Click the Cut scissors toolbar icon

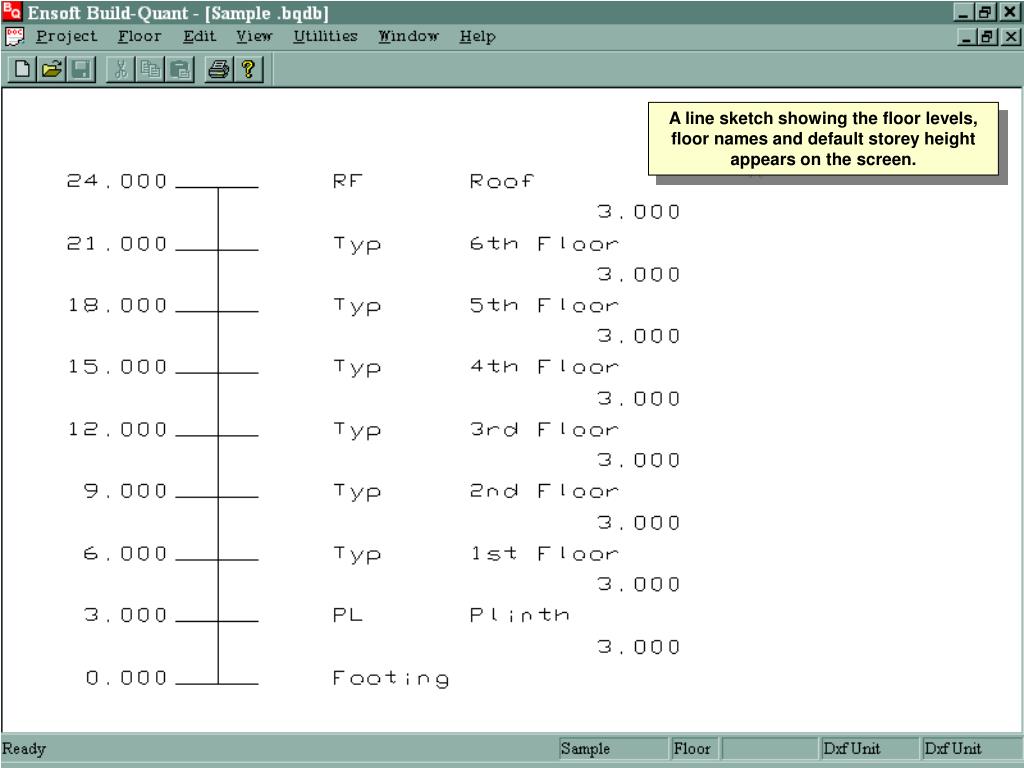[121, 69]
